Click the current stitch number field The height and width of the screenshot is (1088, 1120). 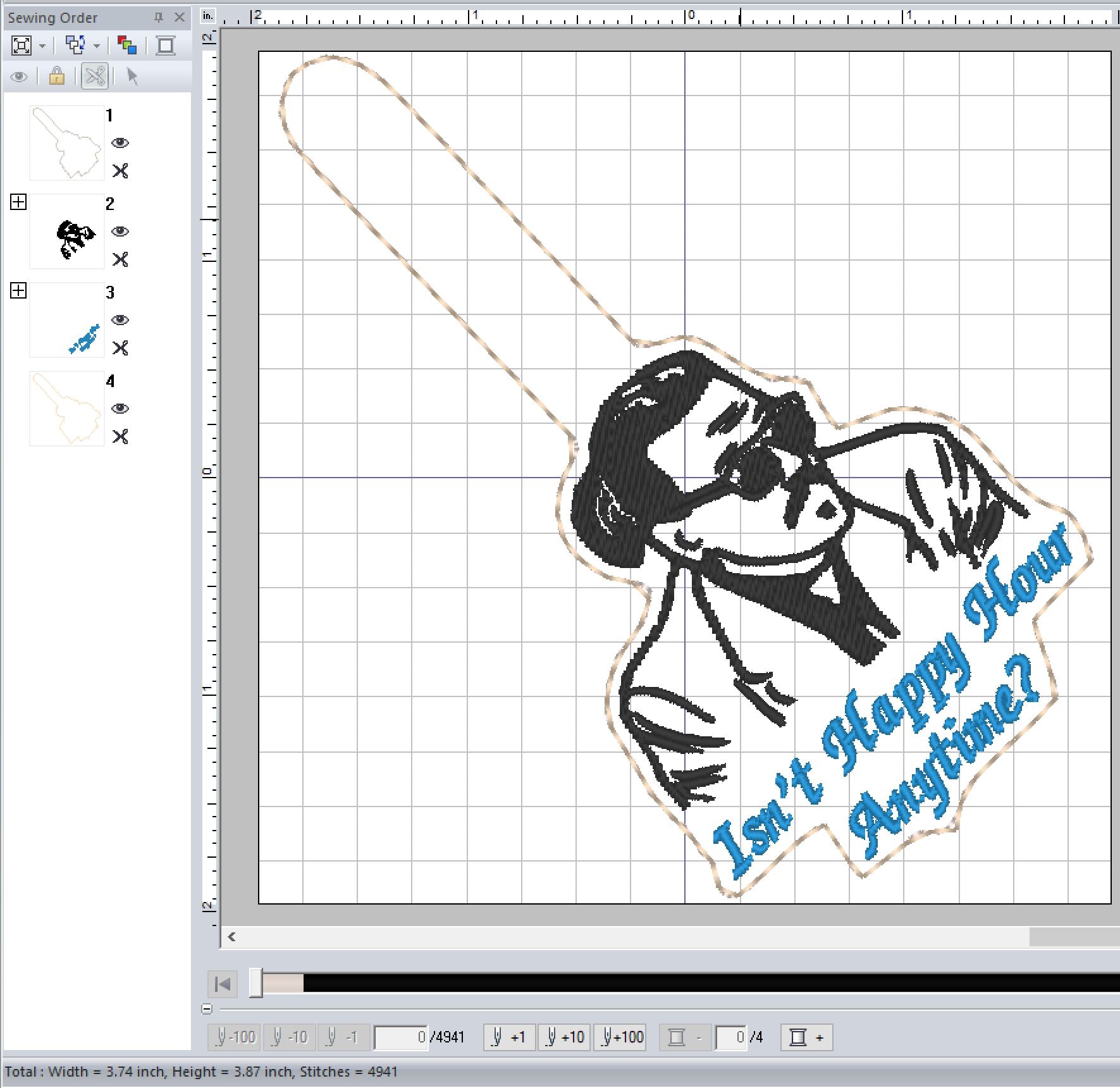401,1037
